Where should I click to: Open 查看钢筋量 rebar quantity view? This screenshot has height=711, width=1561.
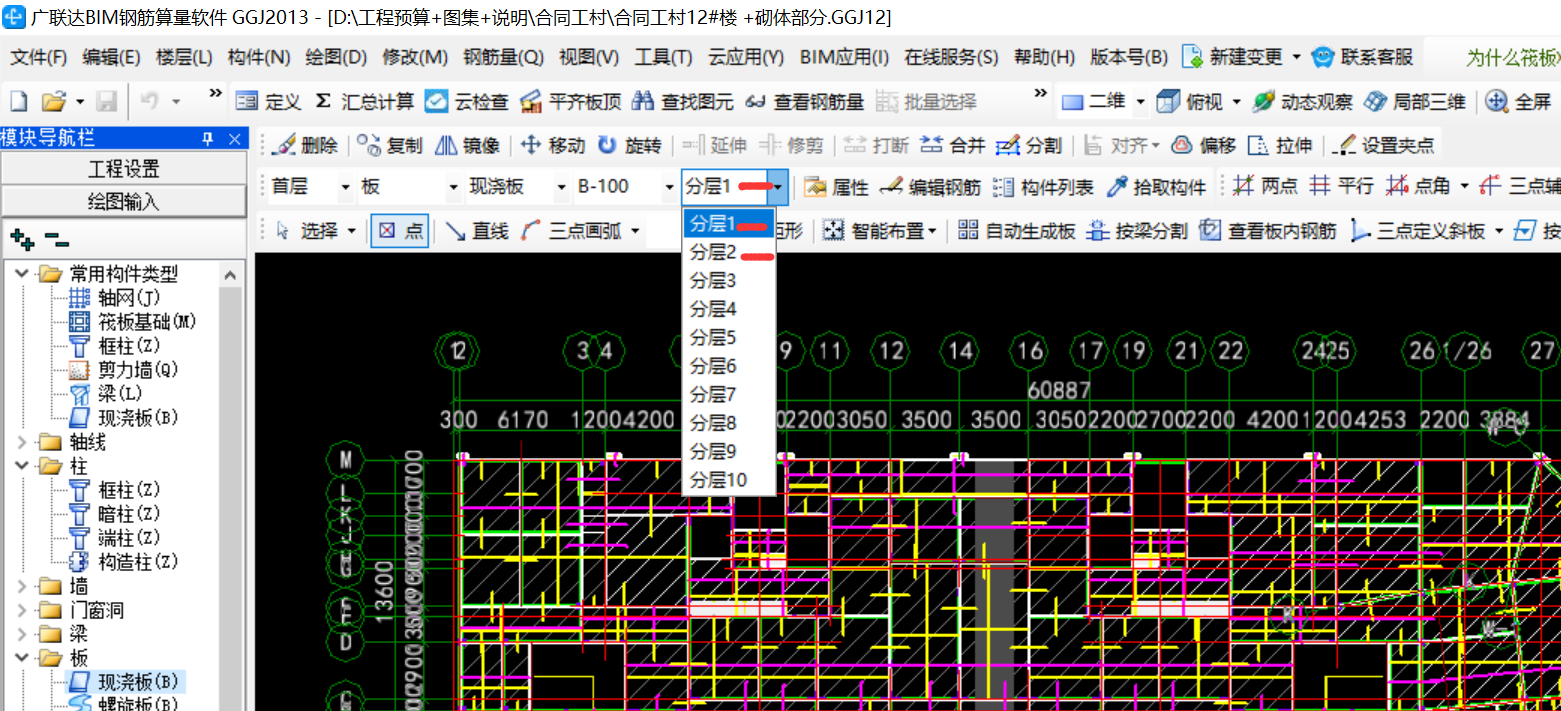[805, 101]
